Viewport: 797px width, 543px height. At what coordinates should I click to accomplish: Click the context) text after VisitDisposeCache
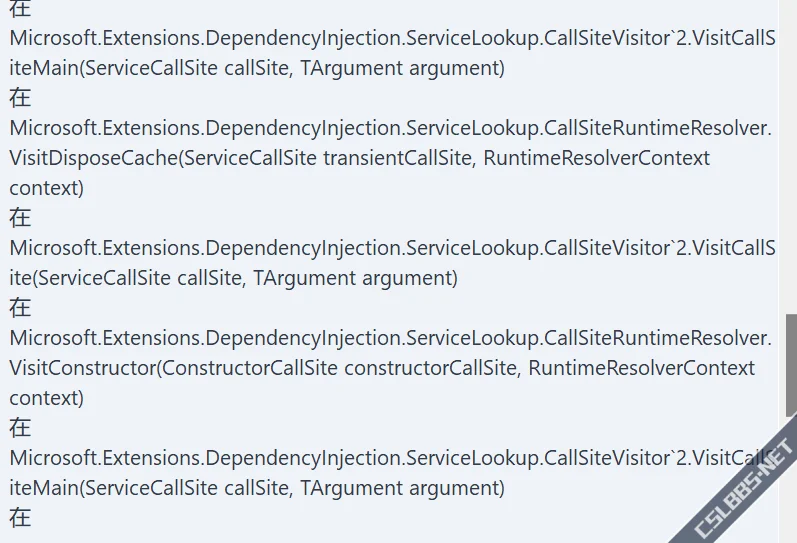tap(46, 188)
